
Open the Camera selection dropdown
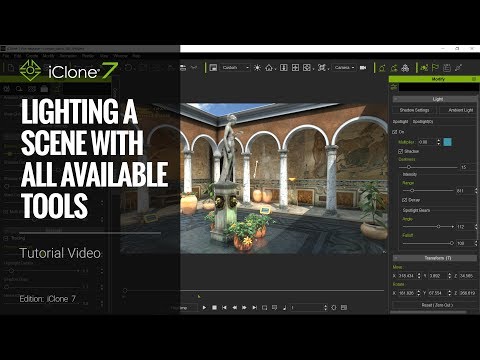click(344, 68)
